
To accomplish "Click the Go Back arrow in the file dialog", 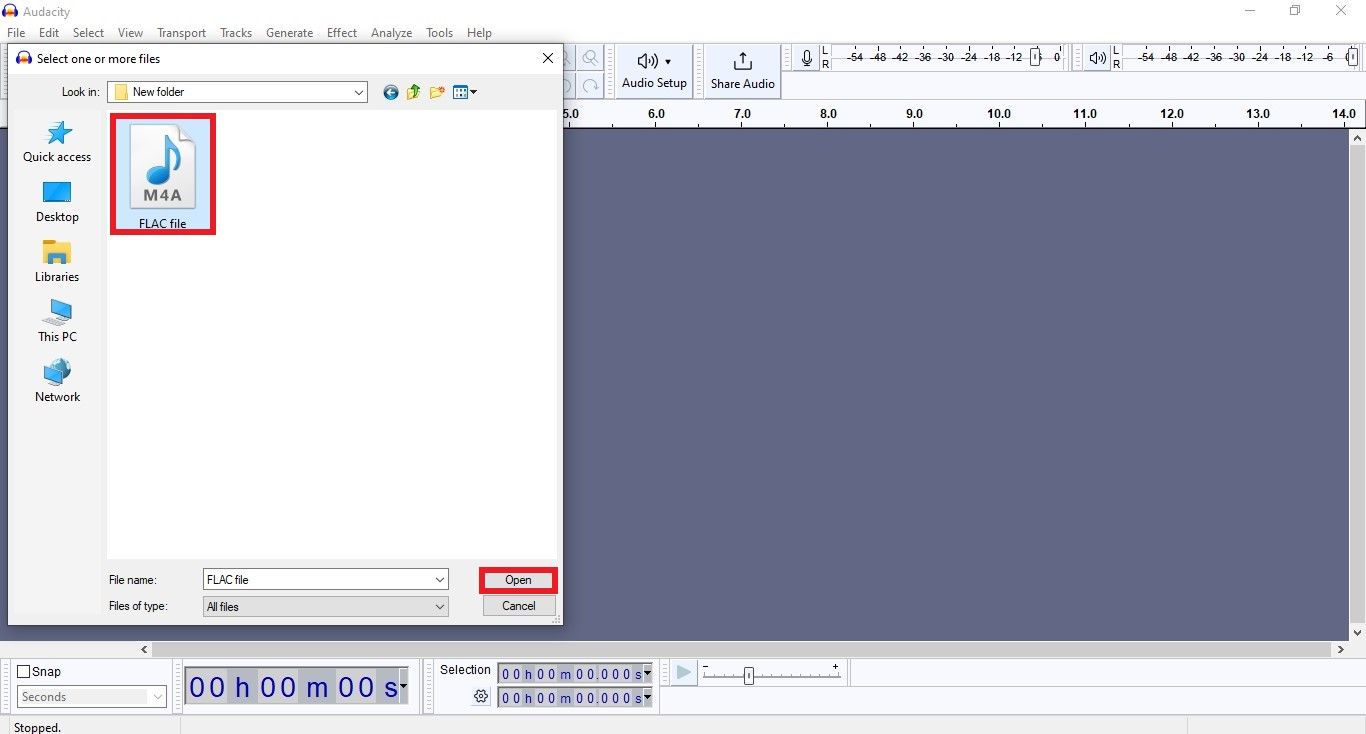I will 390,92.
